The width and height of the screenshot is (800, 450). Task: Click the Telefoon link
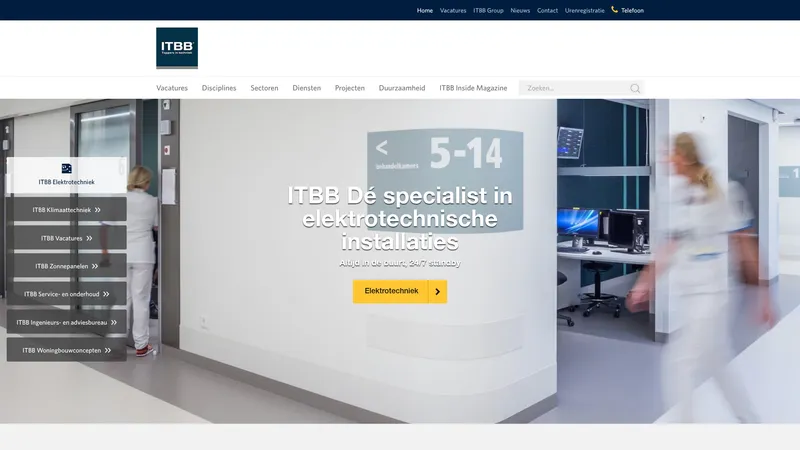[x=632, y=10]
